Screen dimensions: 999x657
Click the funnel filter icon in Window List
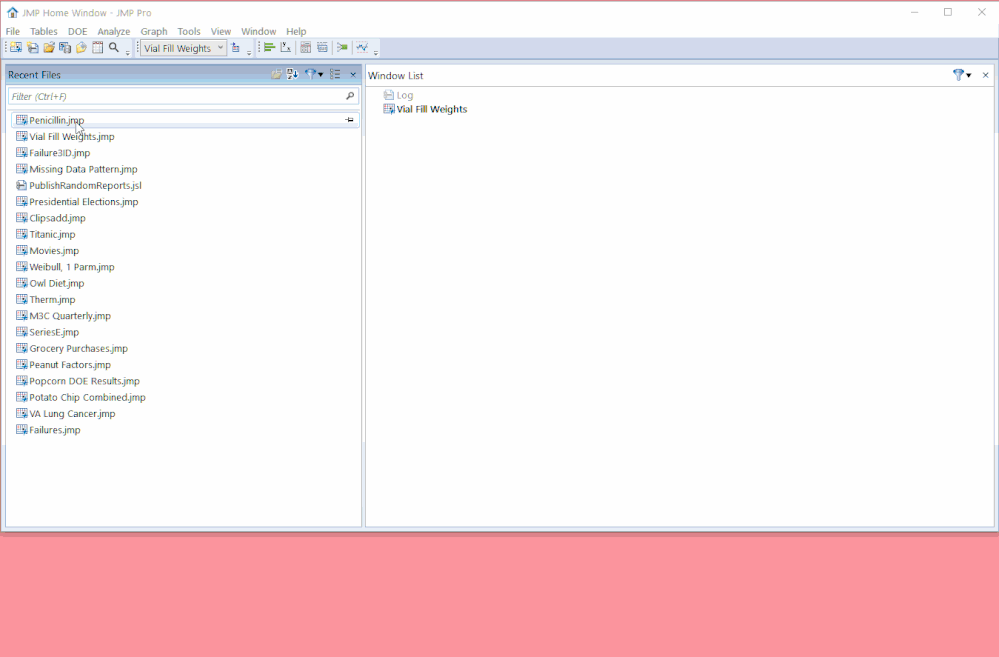point(958,75)
